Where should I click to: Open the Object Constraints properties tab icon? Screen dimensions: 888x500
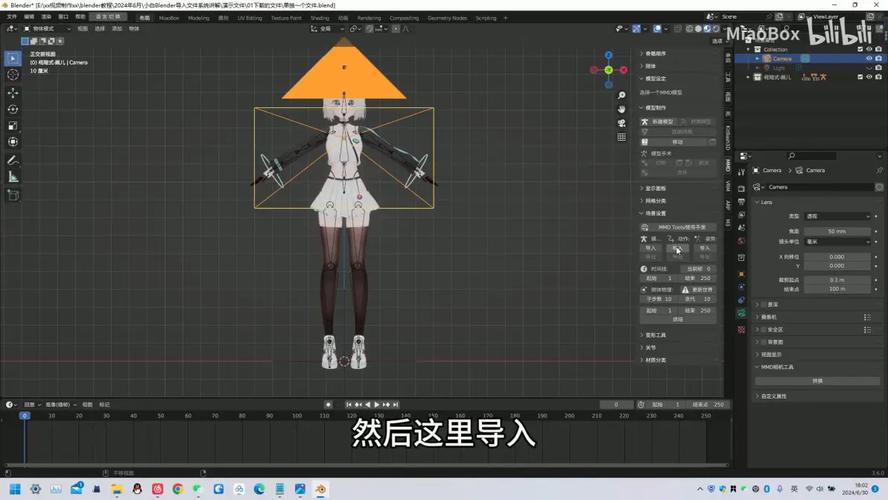[x=741, y=300]
